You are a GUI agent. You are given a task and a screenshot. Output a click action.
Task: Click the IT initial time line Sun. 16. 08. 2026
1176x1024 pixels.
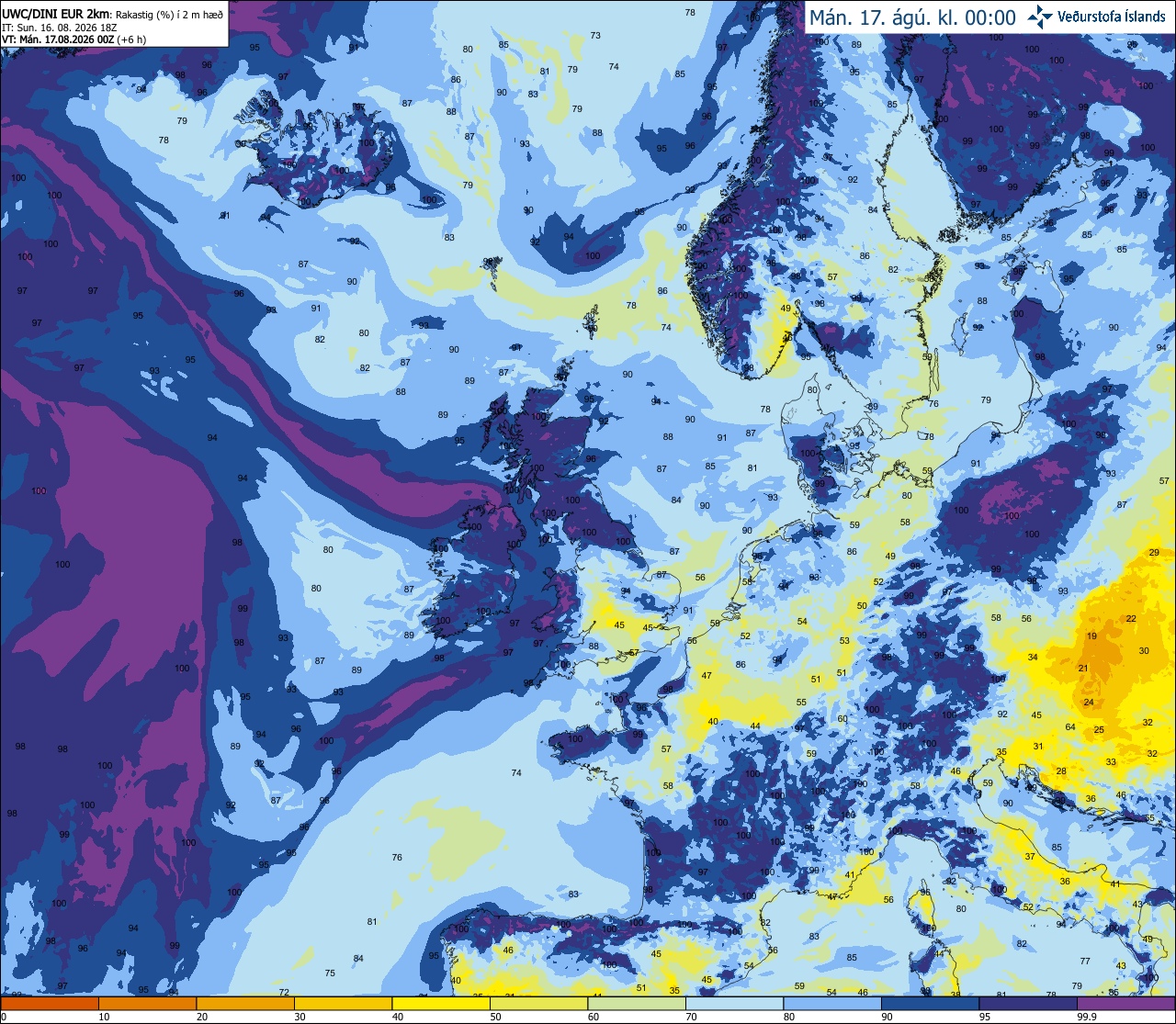[x=57, y=27]
